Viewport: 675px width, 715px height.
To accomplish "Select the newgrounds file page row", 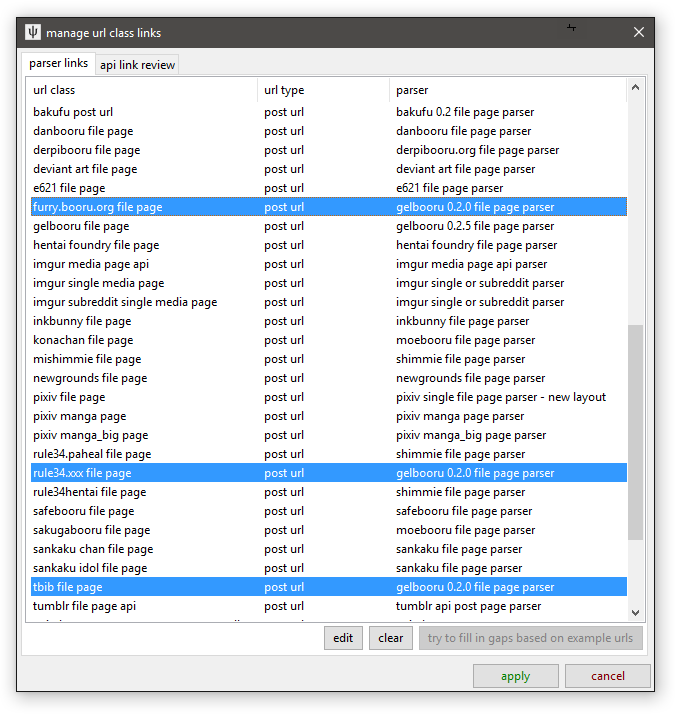I will 329,378.
